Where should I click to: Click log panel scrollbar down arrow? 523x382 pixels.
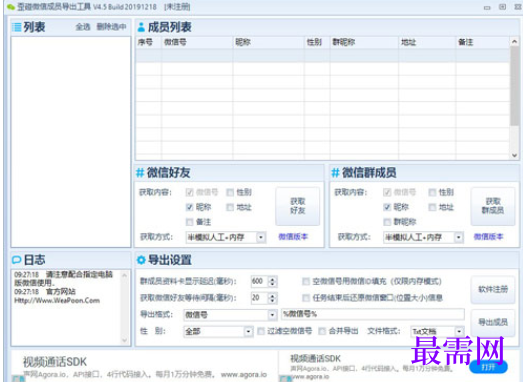(124, 340)
